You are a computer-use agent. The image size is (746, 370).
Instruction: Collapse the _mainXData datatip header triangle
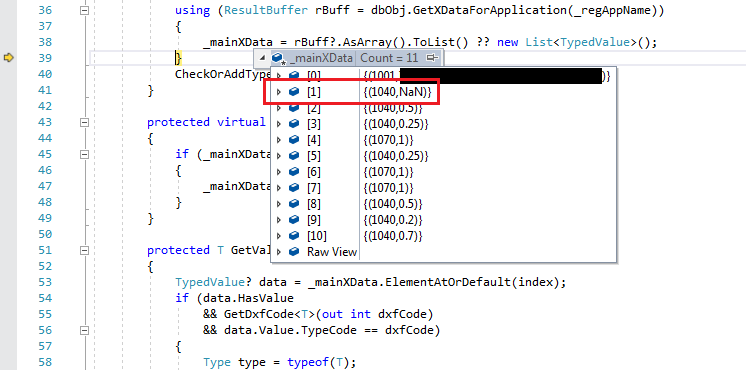(262, 58)
